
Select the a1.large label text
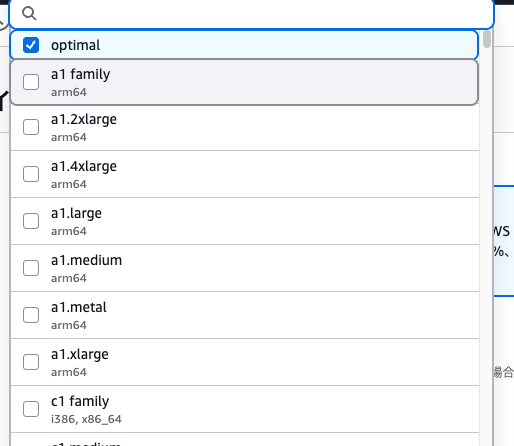[76, 214]
